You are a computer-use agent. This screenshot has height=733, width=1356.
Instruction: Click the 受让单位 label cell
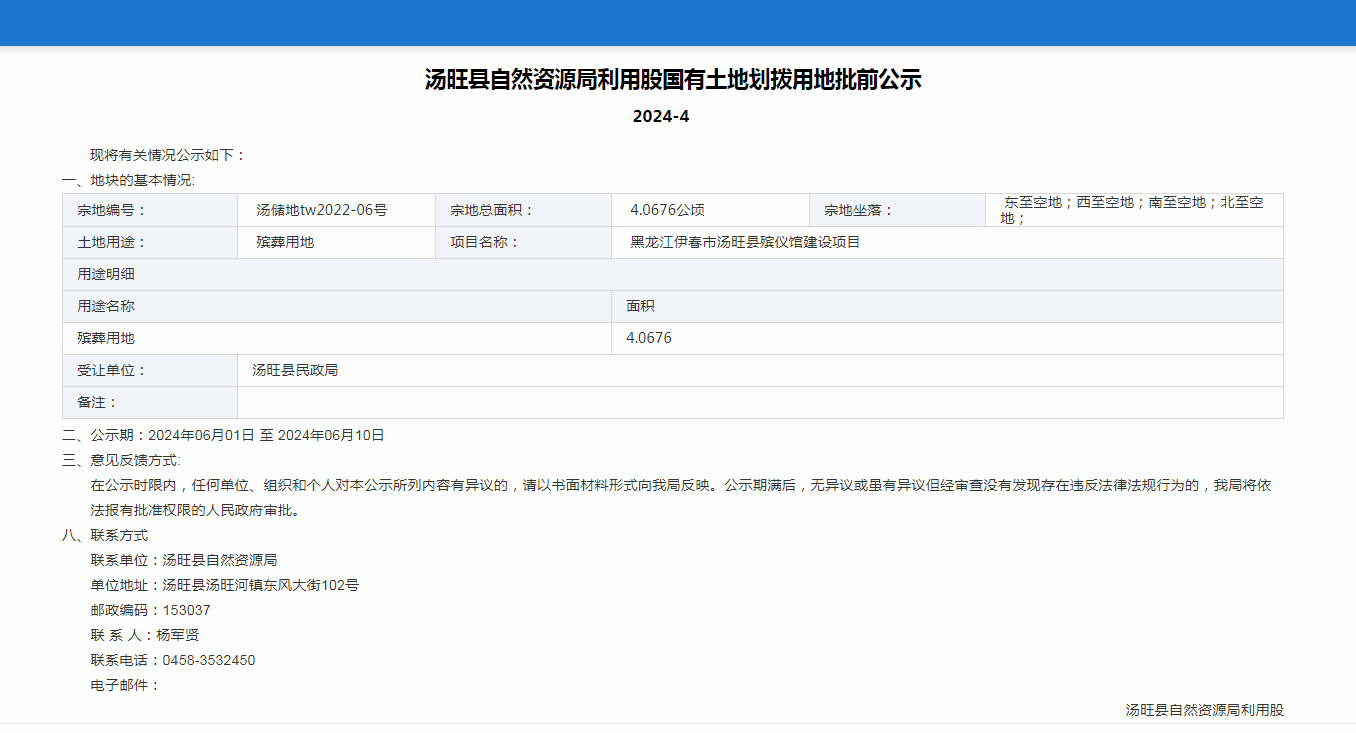pos(150,370)
